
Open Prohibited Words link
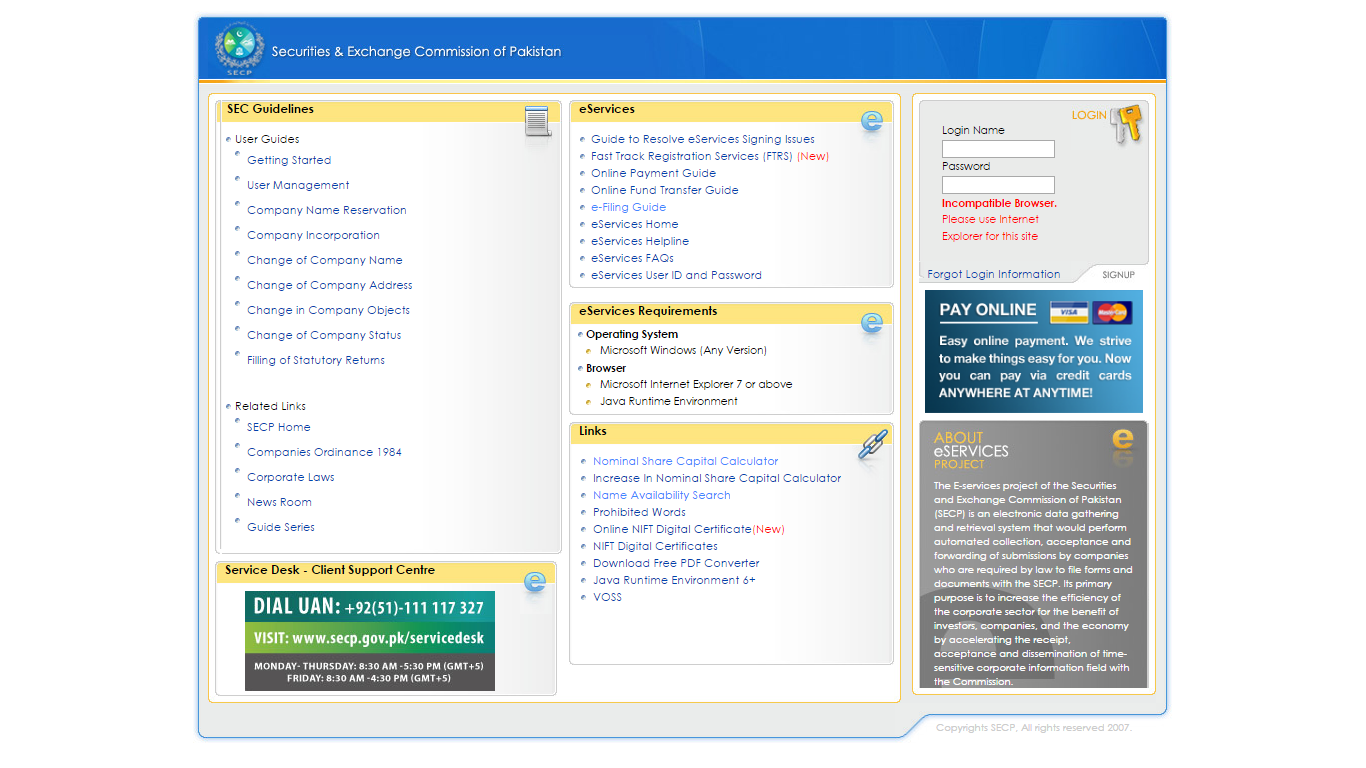639,512
